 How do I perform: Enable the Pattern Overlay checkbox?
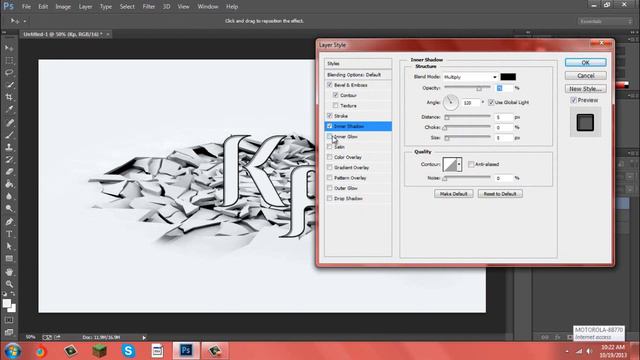pyautogui.click(x=330, y=178)
